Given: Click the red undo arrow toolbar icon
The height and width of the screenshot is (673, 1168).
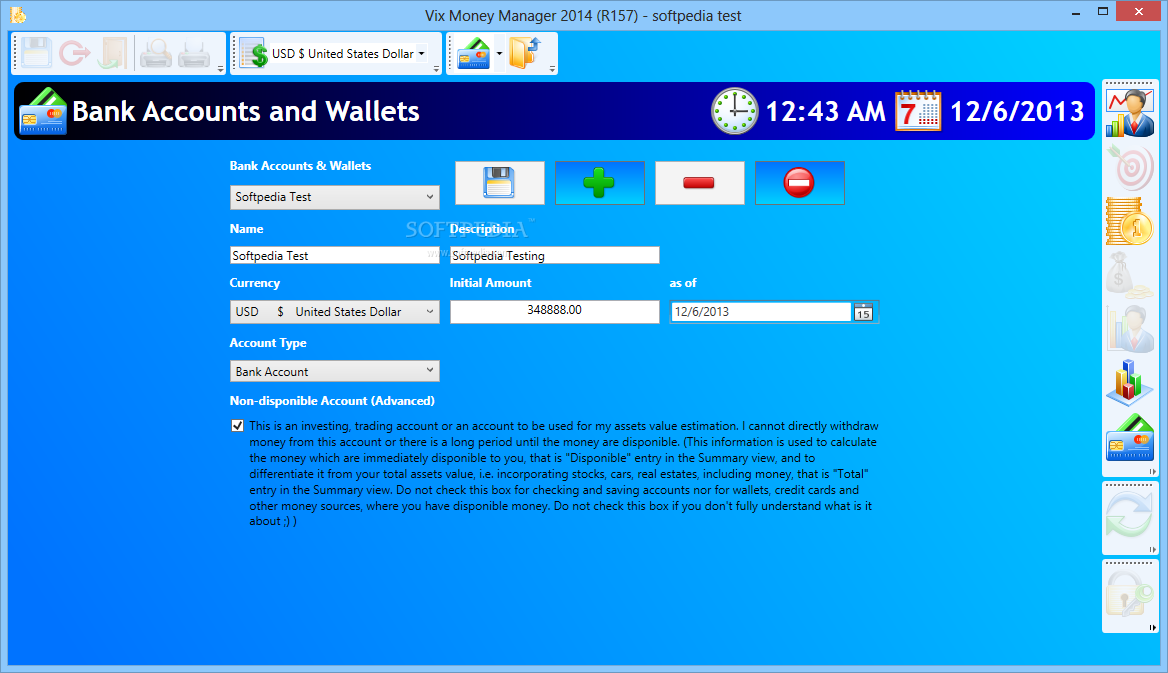Looking at the screenshot, I should (74, 53).
